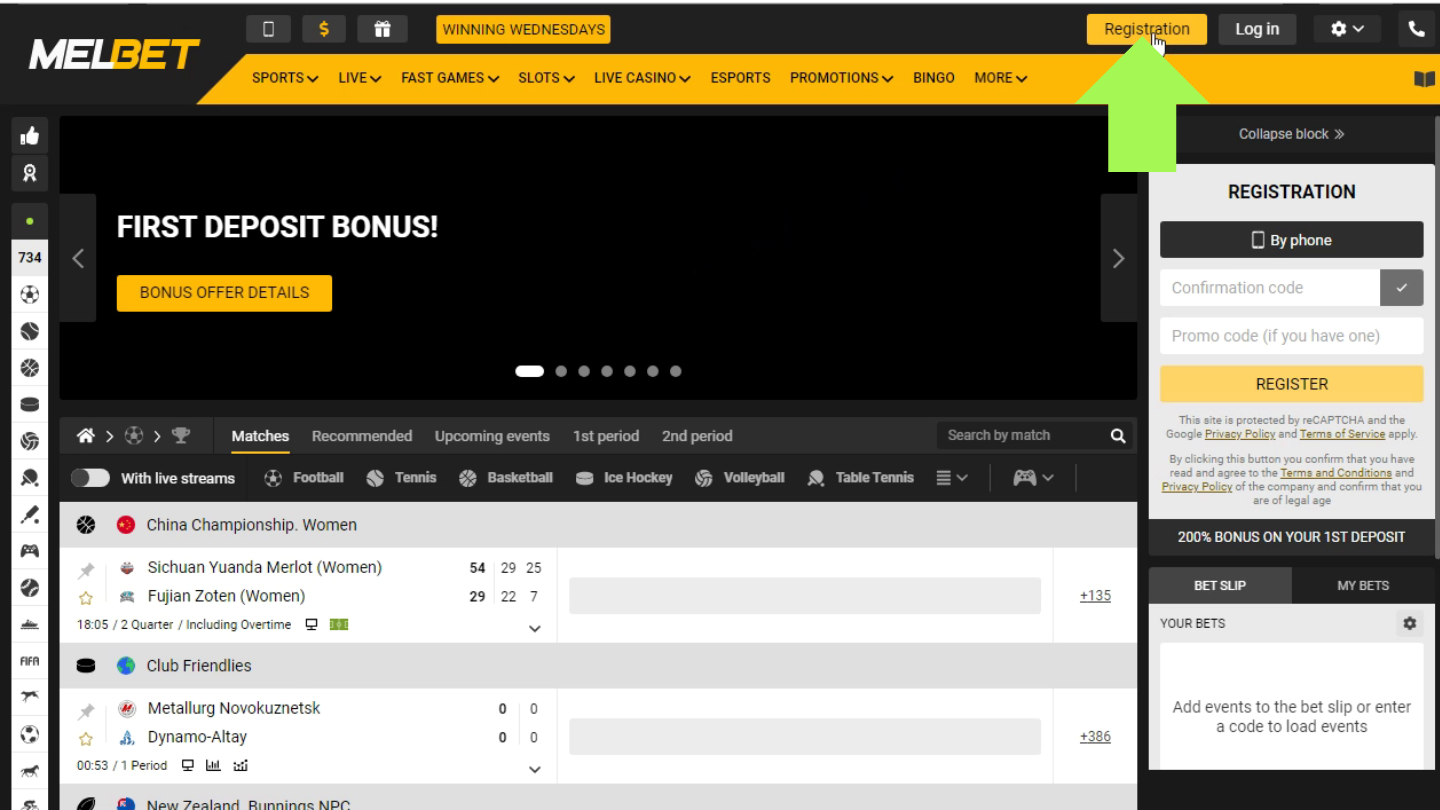Open the dollar payments icon
This screenshot has height=810, width=1440.
point(324,29)
